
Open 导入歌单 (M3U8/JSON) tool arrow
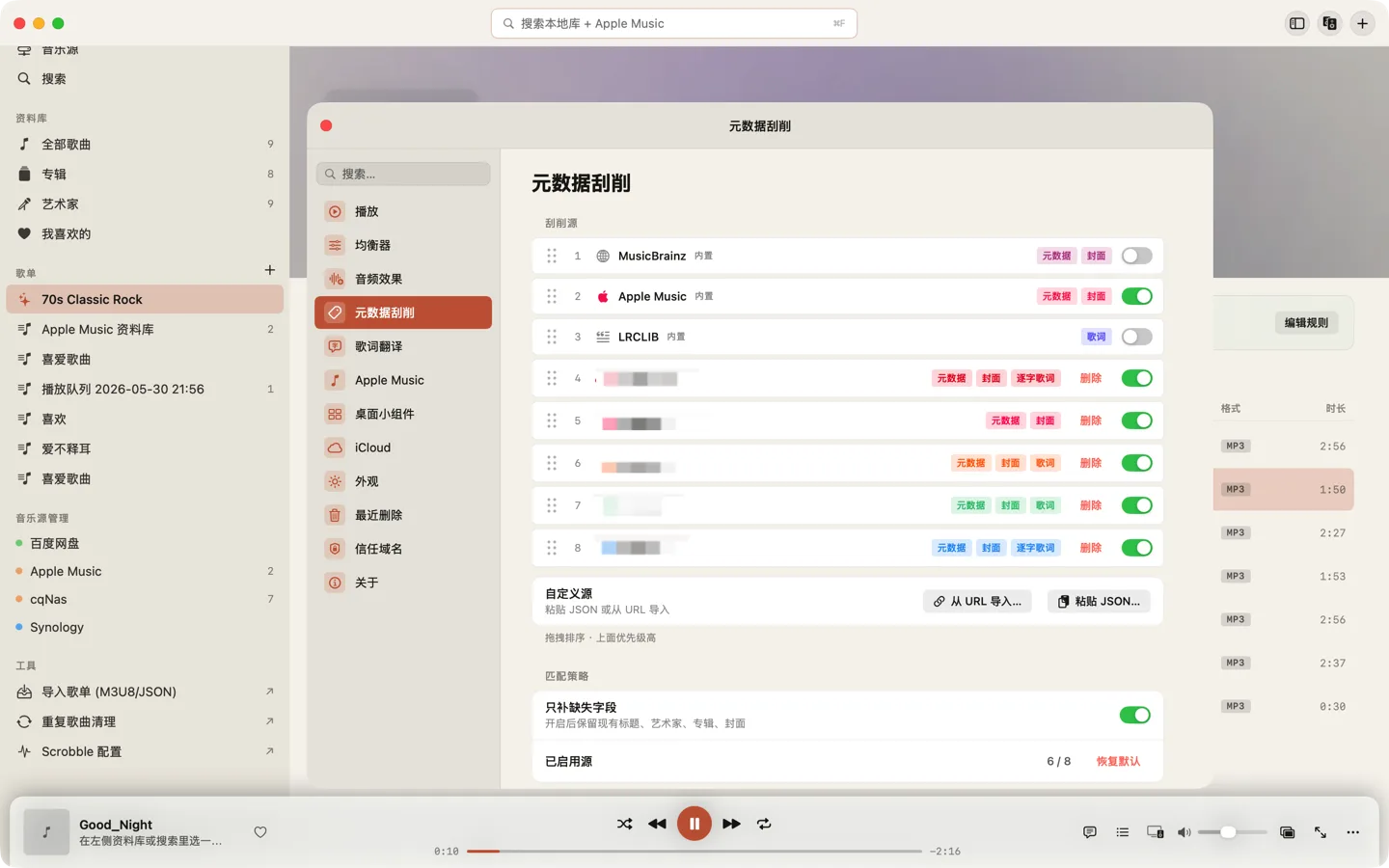[x=270, y=692]
